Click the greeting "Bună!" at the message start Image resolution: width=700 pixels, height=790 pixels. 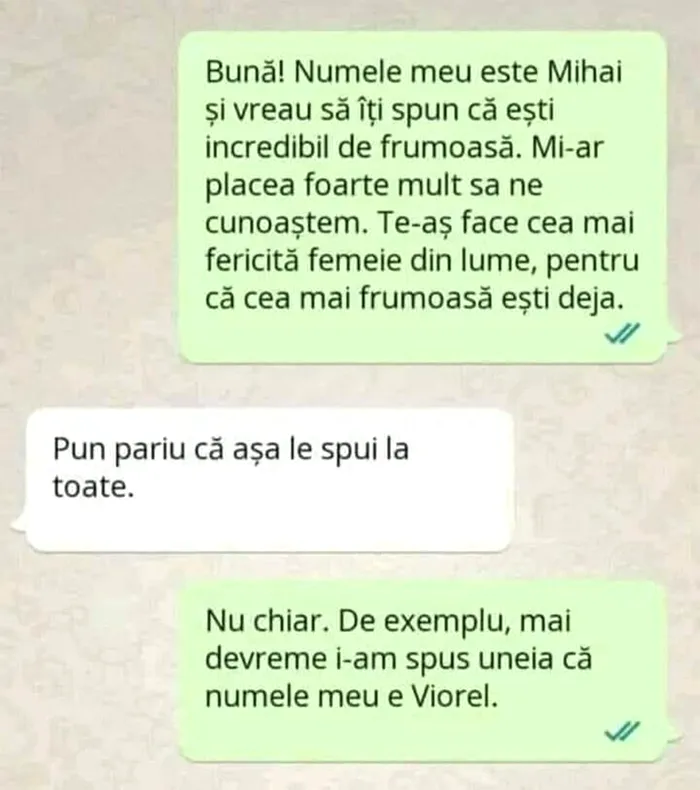245,72
